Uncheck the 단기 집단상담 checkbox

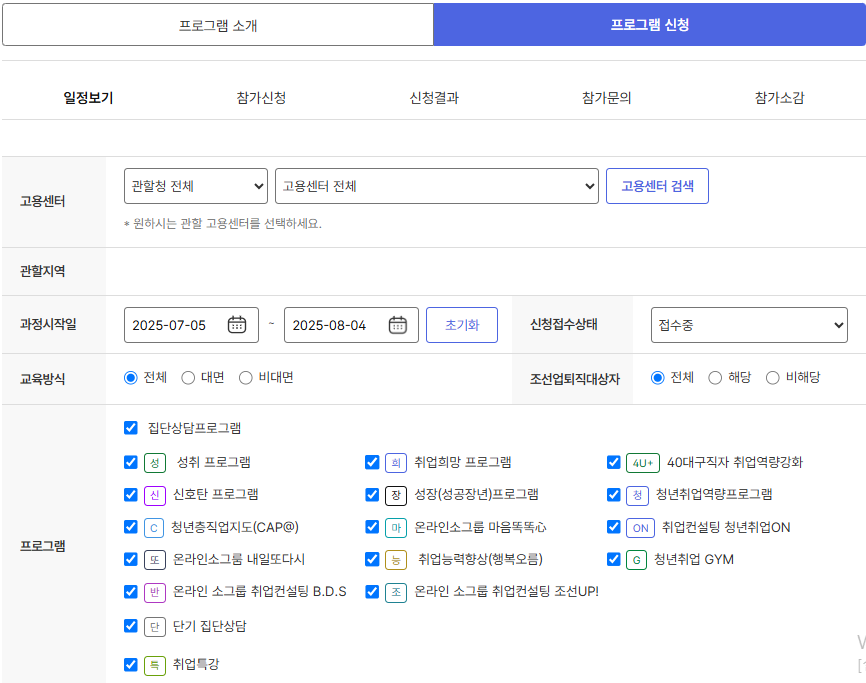131,626
